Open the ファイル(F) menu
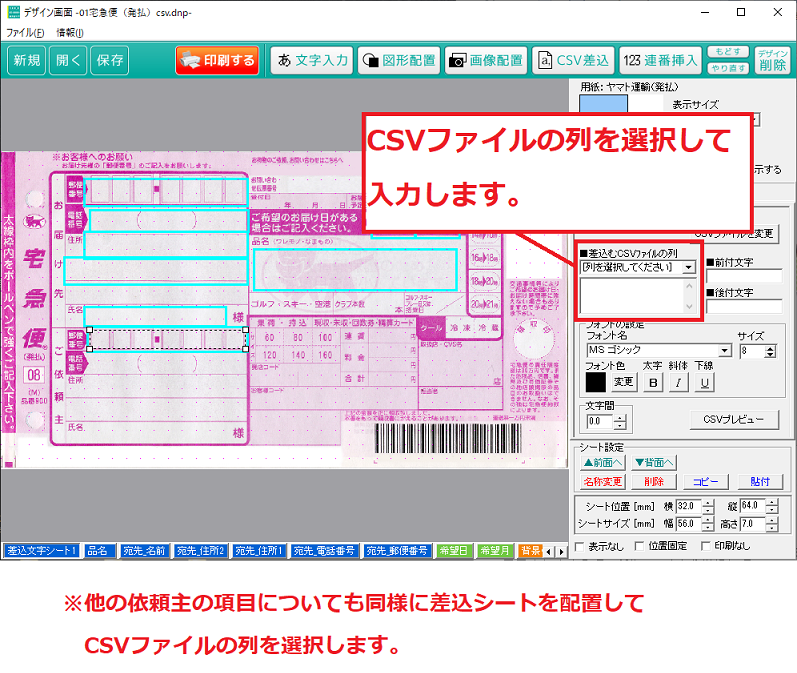This screenshot has width=797, height=673. [x=25, y=33]
